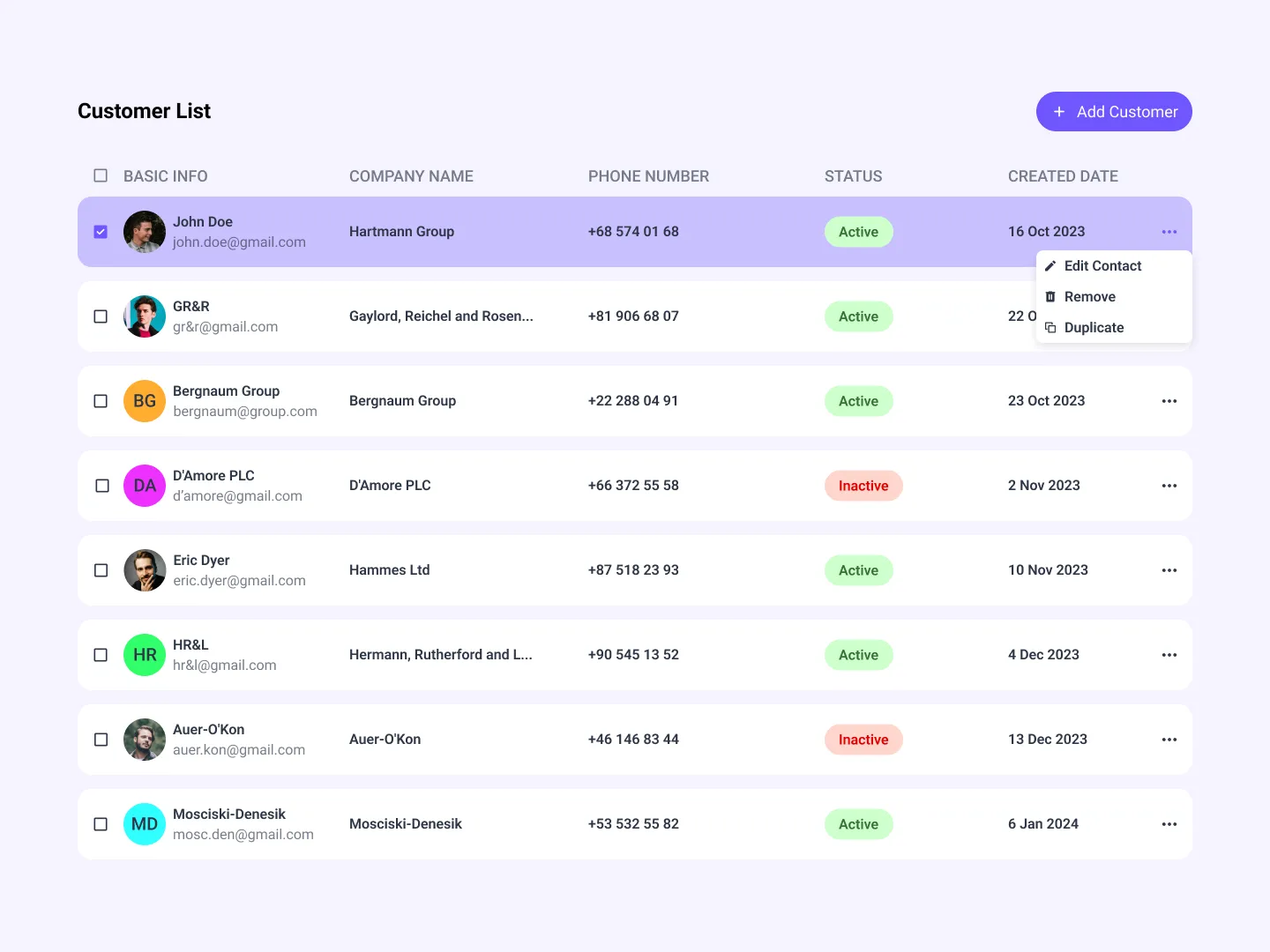The image size is (1270, 952).
Task: Open the actions menu for Mosciski-Denesik
Action: (1169, 824)
